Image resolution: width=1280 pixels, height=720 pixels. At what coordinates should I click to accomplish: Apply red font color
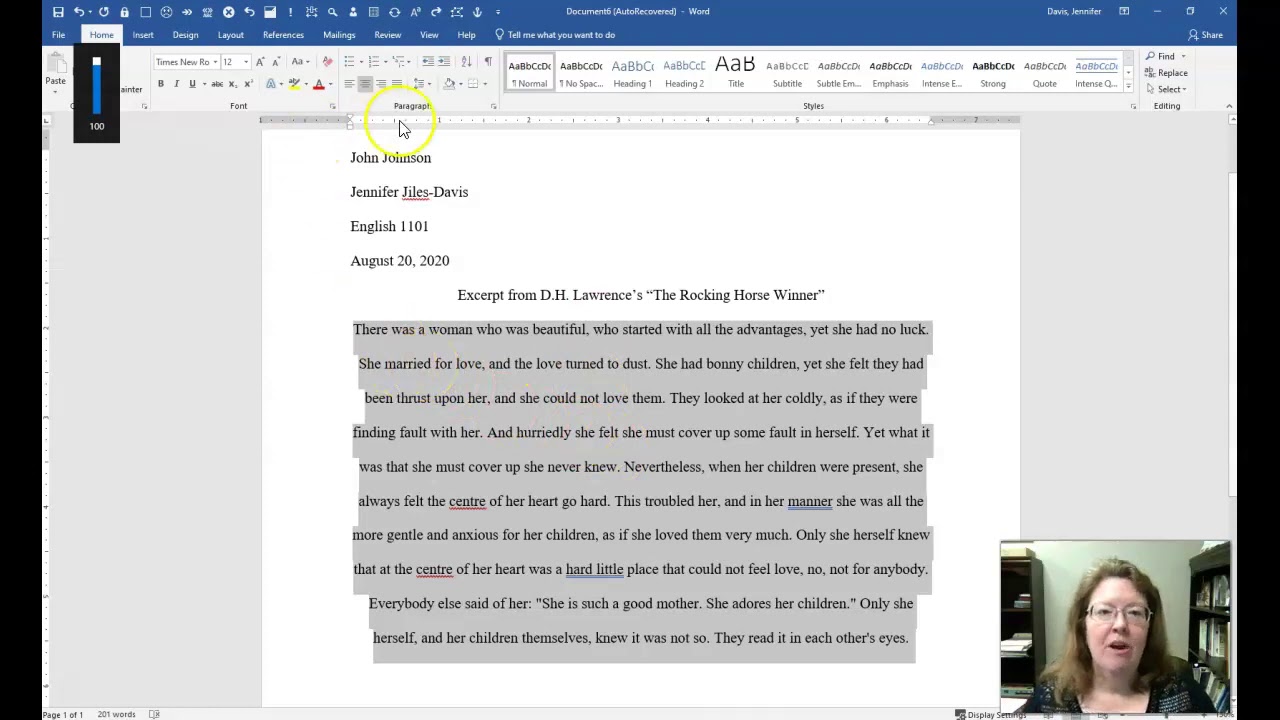(319, 84)
